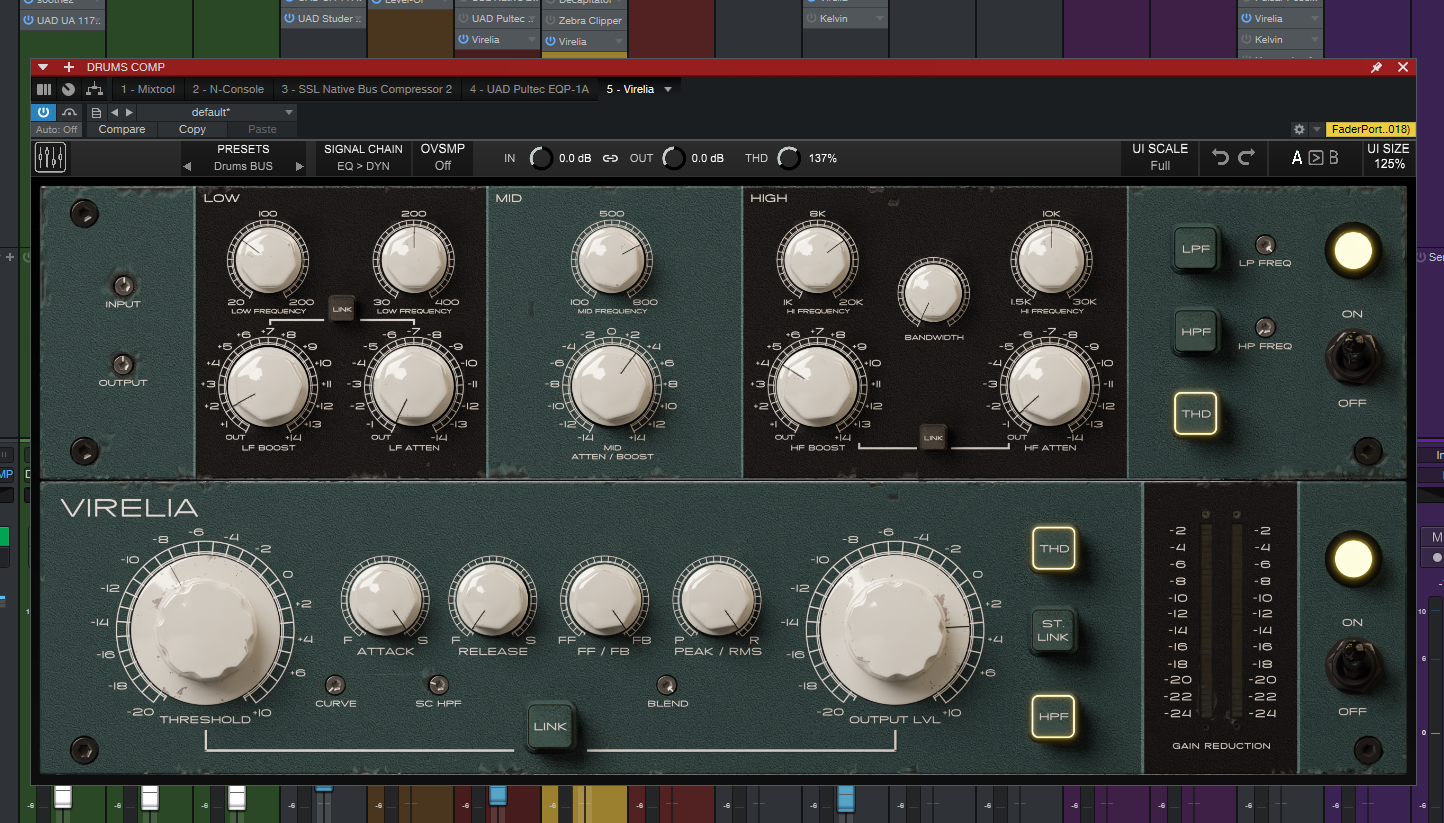Image resolution: width=1444 pixels, height=823 pixels.
Task: Select the A state
Action: coord(1297,158)
